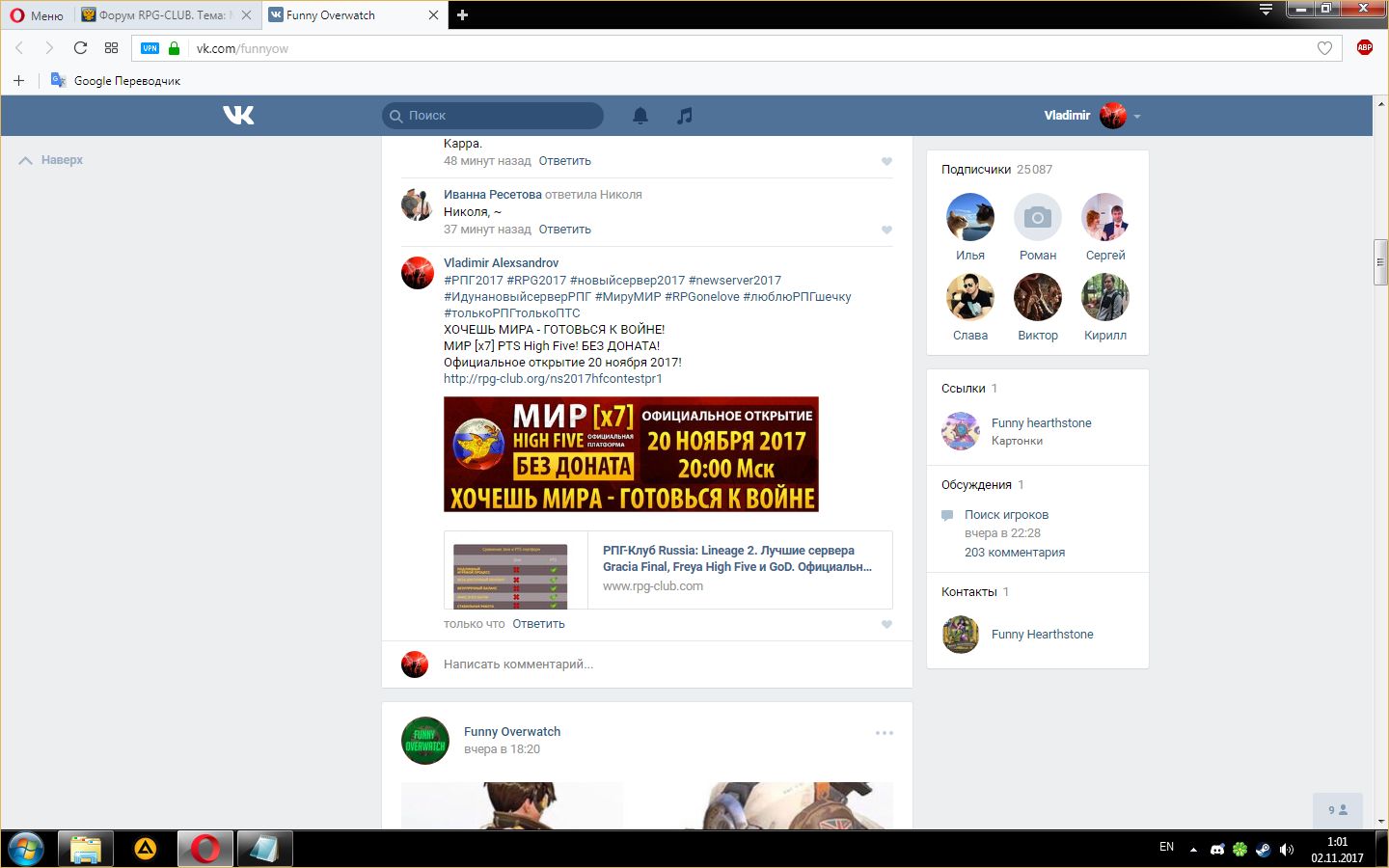Open Funny Overwatch post author name
The width and height of the screenshot is (1389, 868).
coord(512,732)
